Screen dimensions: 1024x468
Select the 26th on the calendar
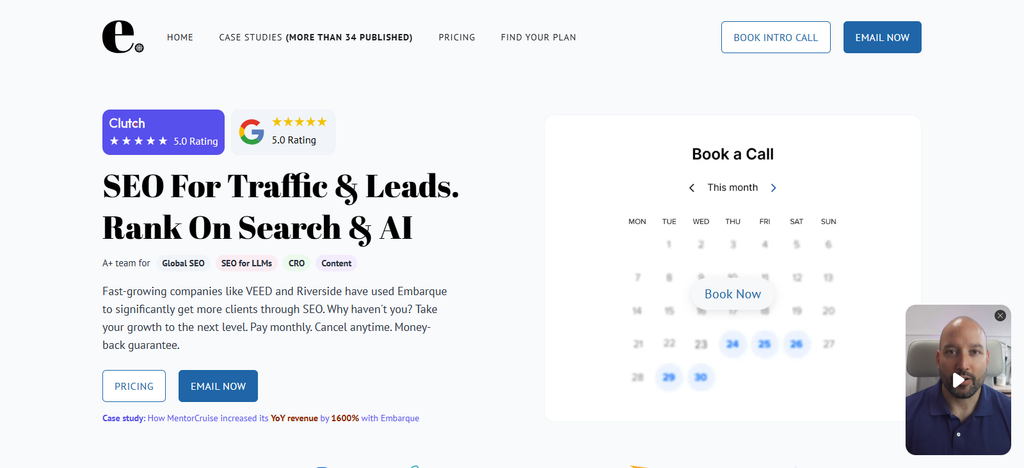[796, 344]
